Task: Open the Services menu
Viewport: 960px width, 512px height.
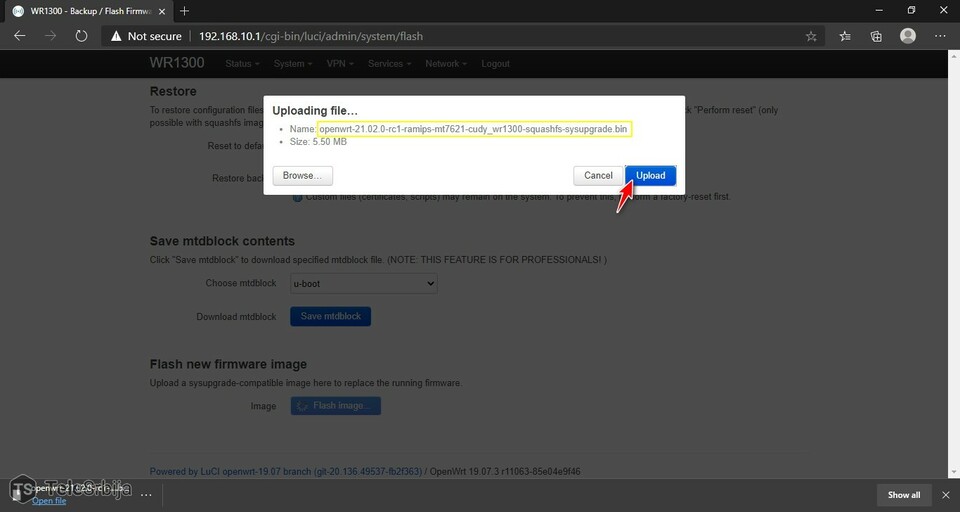Action: (x=389, y=64)
